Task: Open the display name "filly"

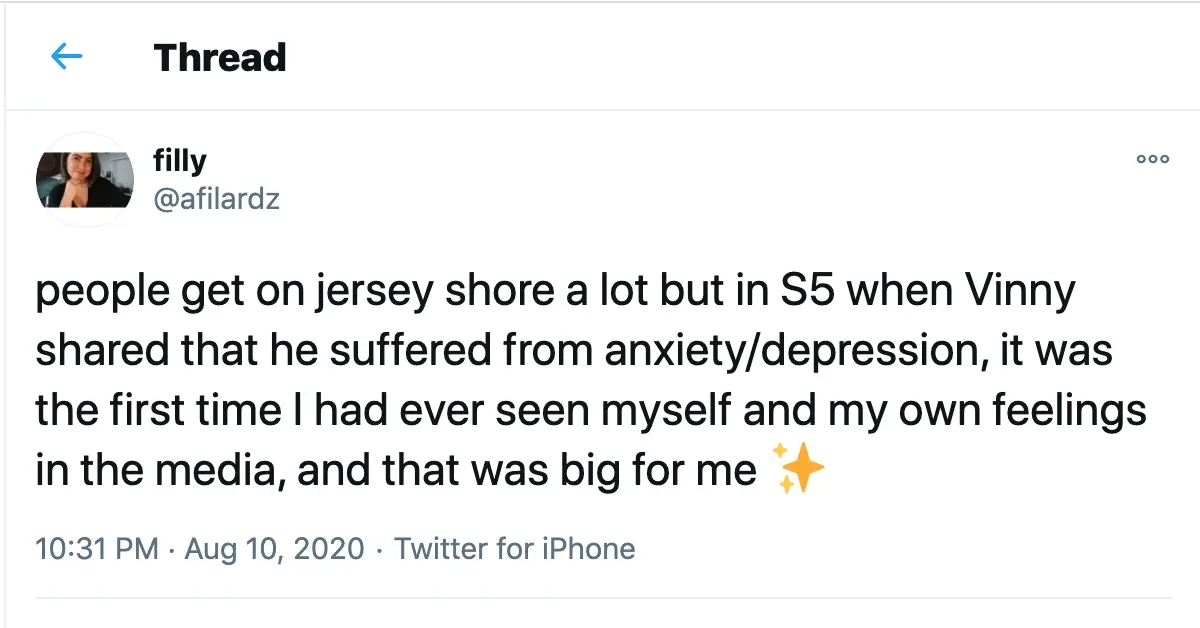Action: [x=180, y=161]
